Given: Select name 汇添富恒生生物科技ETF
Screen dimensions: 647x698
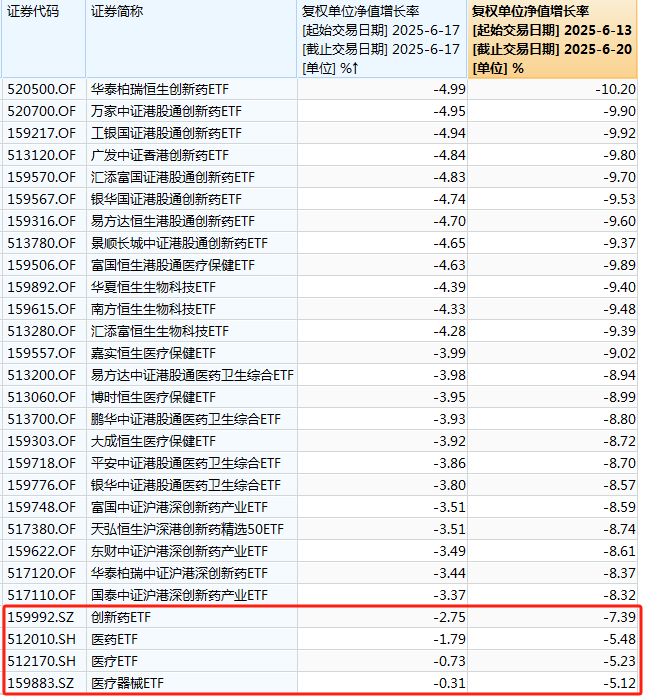Looking at the screenshot, I should point(160,331).
